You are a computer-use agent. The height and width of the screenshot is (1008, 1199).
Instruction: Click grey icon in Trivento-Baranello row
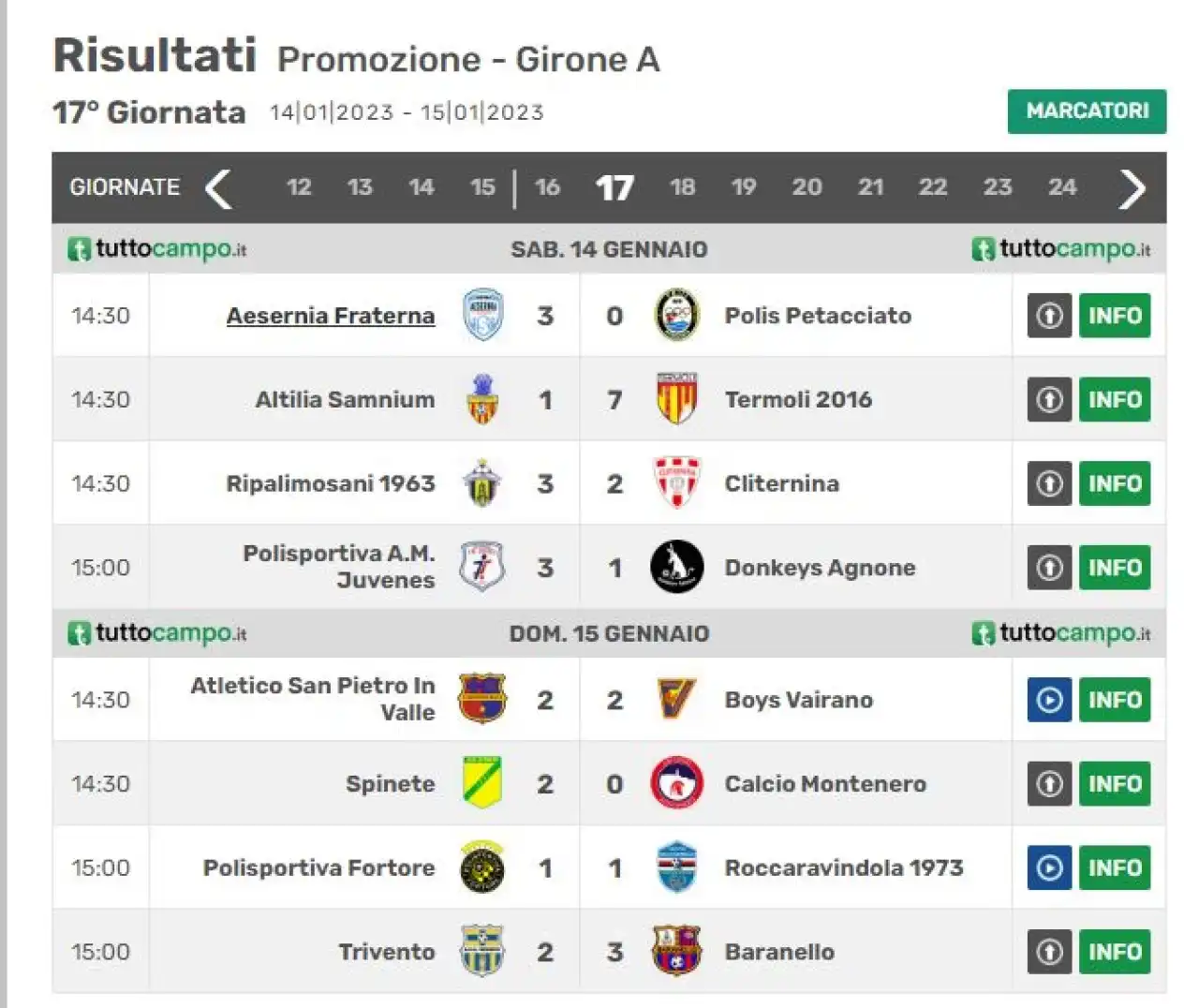click(1049, 952)
